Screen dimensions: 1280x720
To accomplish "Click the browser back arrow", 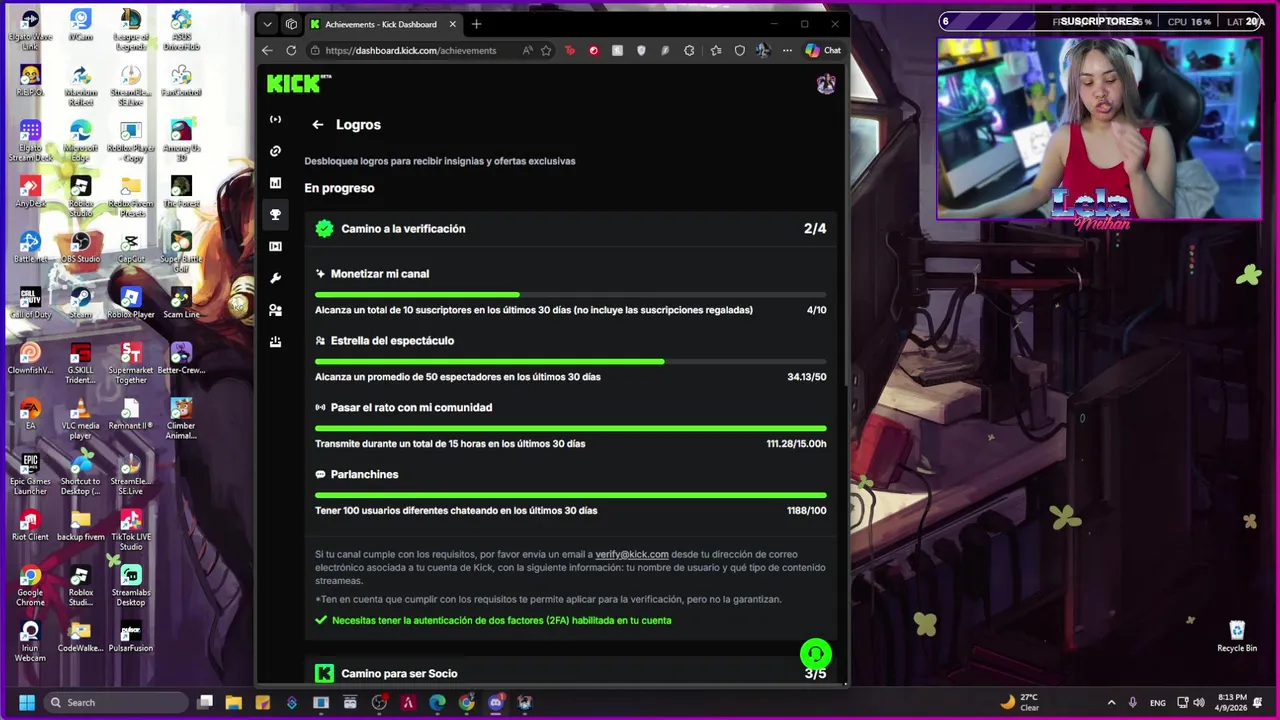I will click(x=267, y=50).
